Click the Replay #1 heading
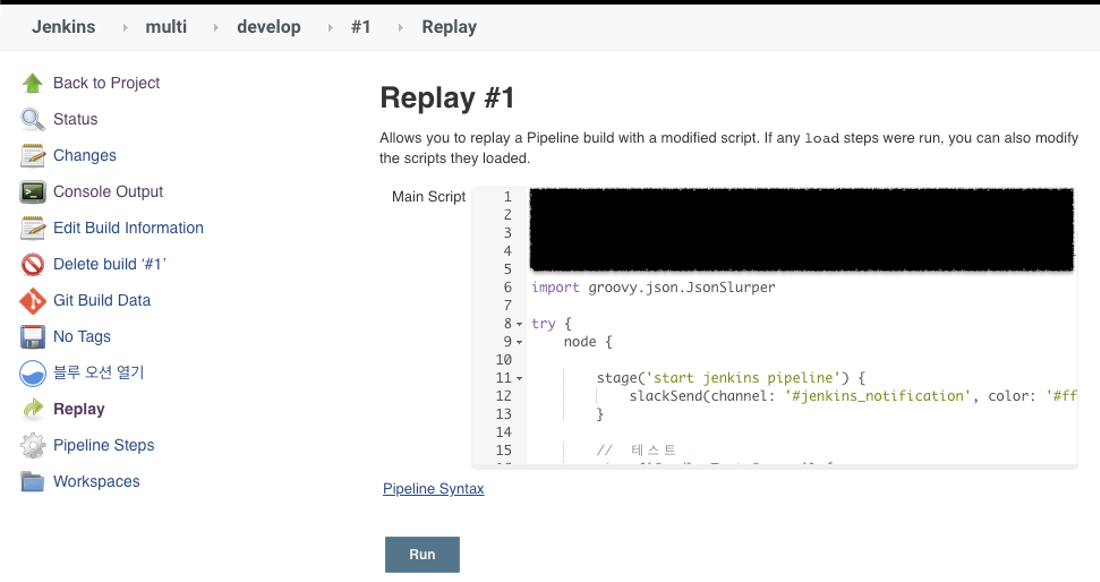 pos(448,97)
